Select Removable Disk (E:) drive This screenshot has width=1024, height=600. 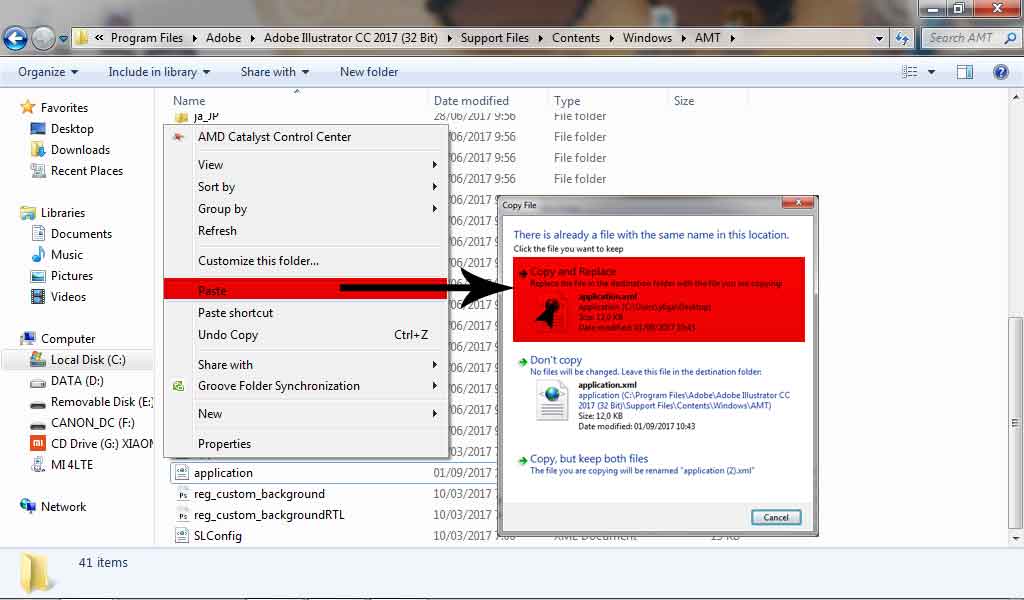pyautogui.click(x=102, y=402)
